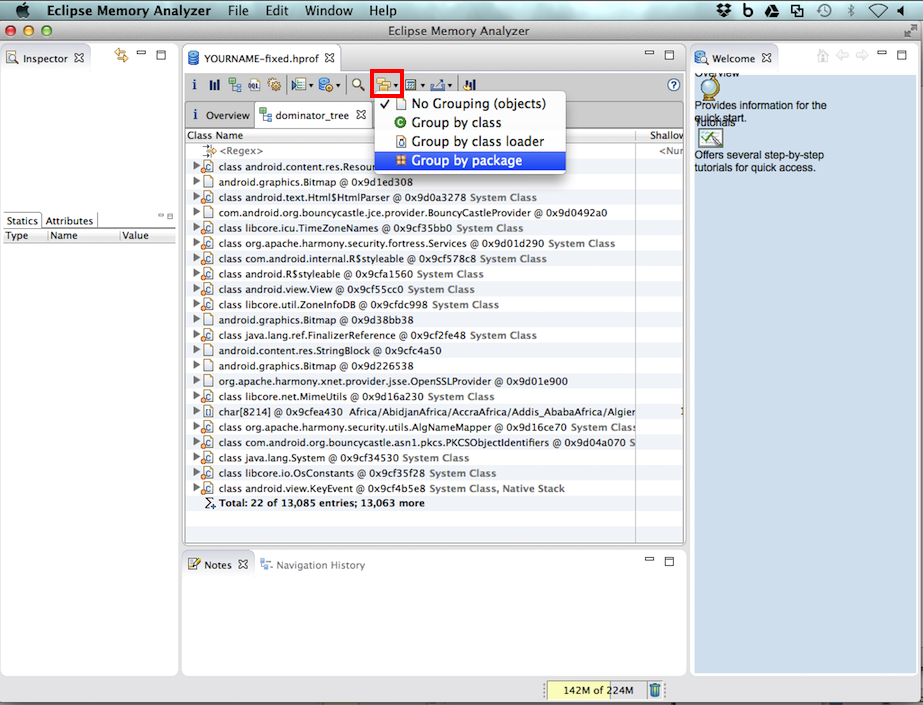Select the Statics tab in Inspector
The height and width of the screenshot is (705, 923).
click(x=22, y=221)
